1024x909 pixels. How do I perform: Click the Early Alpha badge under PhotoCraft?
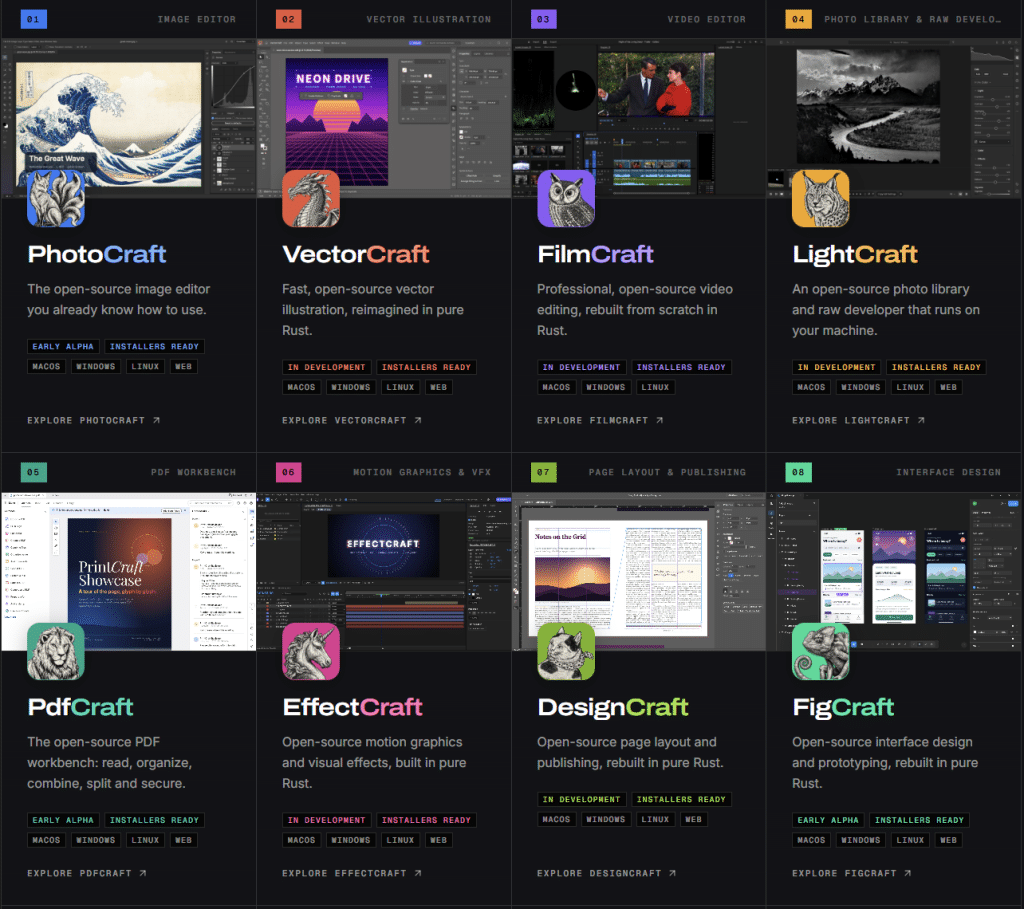[63, 347]
